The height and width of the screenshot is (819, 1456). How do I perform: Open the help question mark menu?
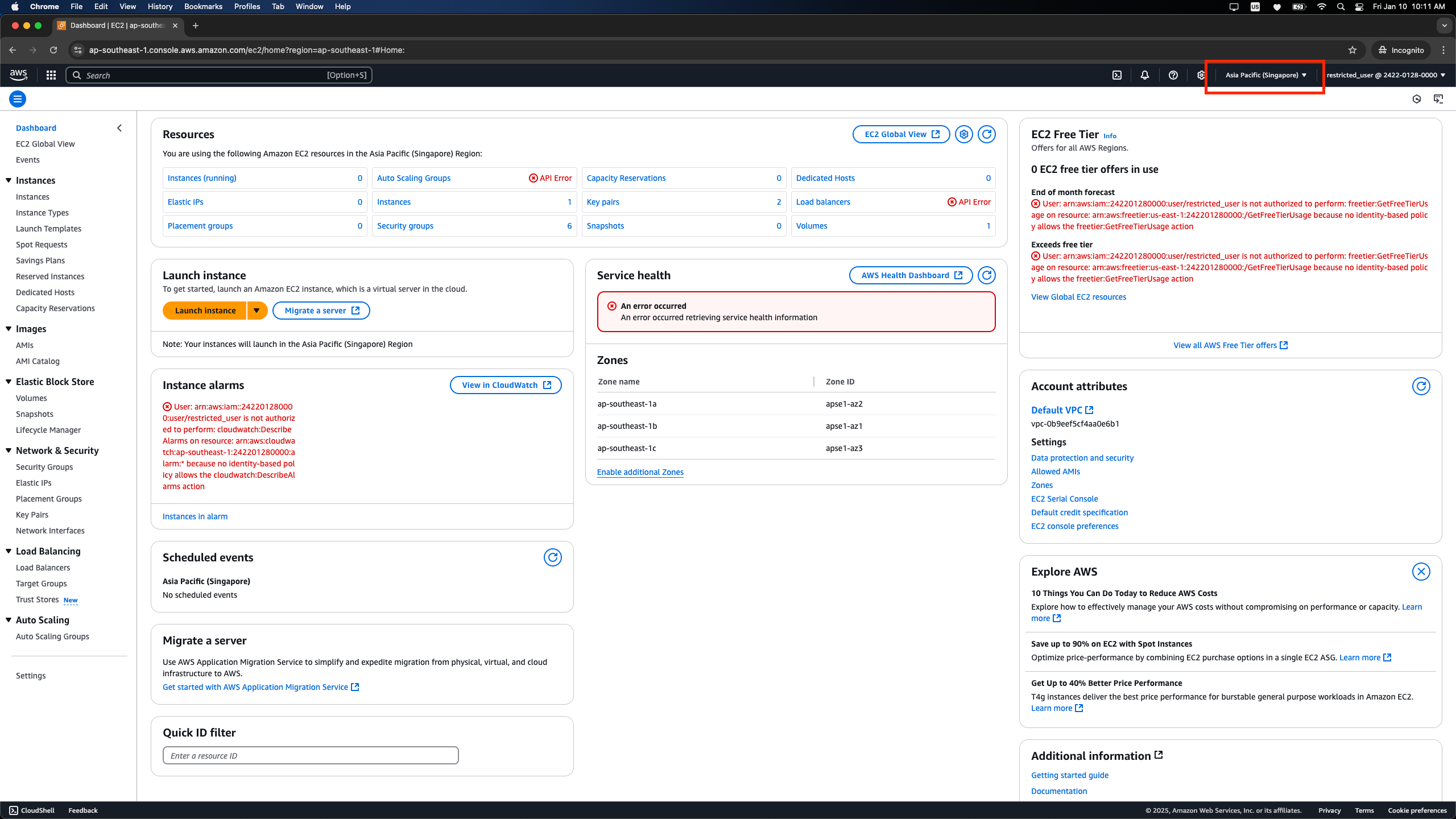1173,75
